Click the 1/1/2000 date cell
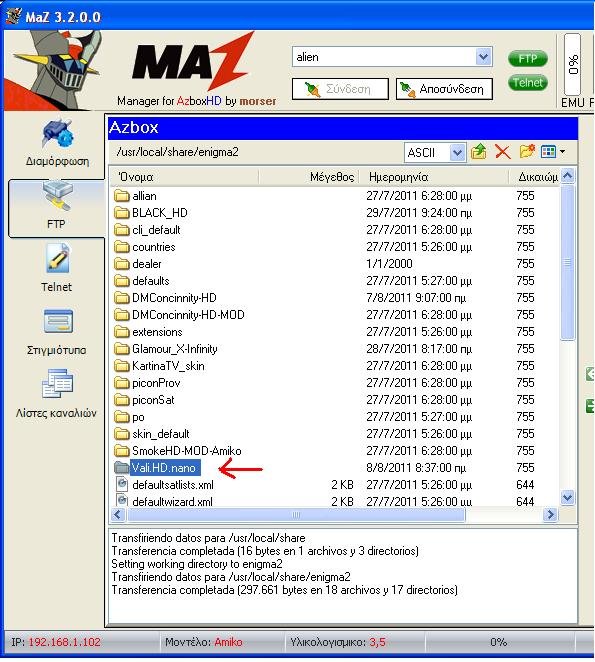The image size is (595, 662). pos(389,264)
